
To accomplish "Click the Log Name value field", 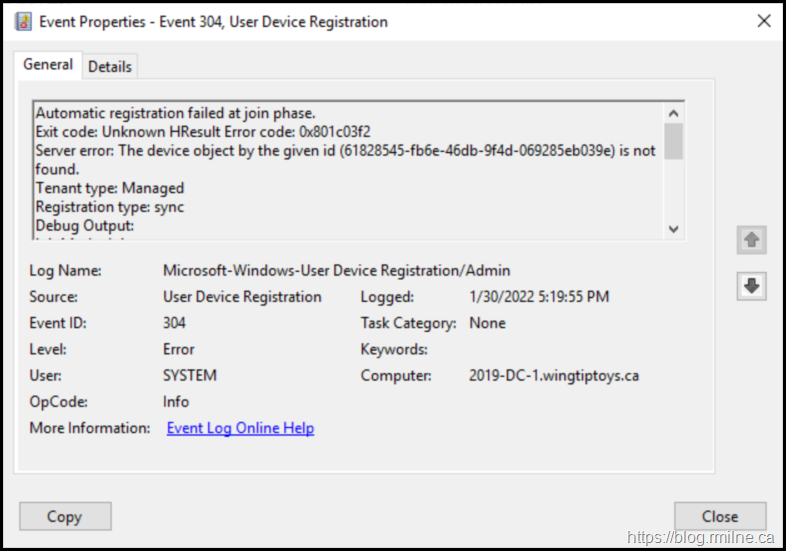I will click(x=336, y=270).
